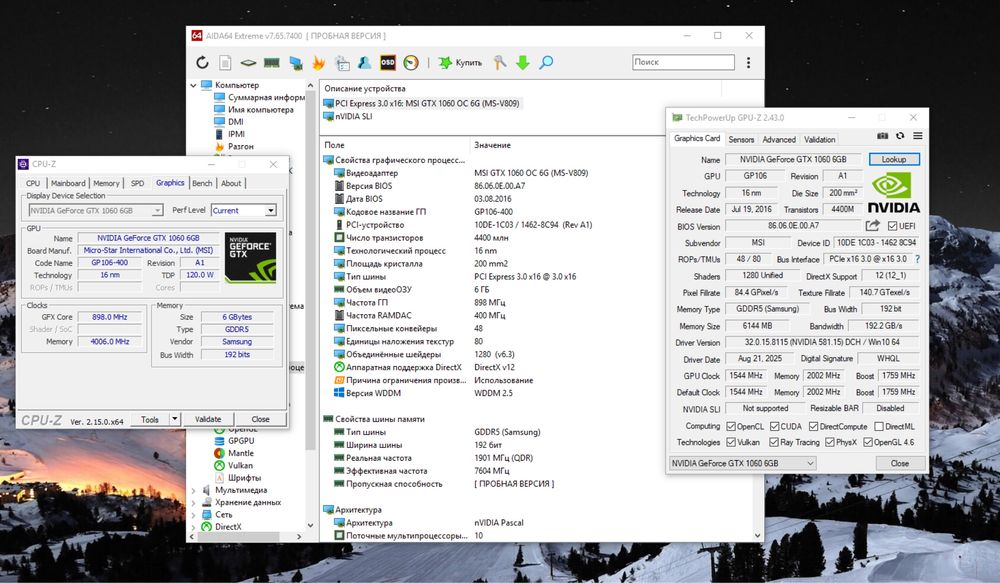Click the AIDA64 refresh icon

point(202,63)
